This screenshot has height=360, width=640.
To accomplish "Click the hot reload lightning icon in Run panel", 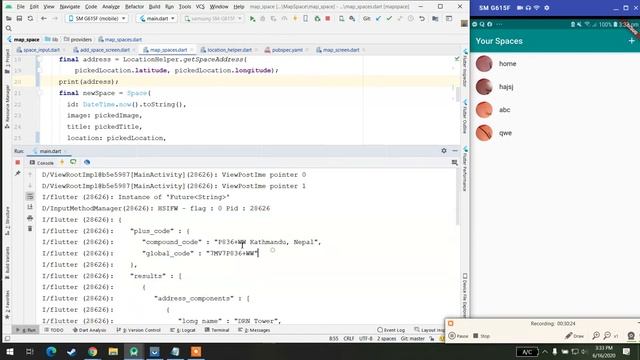I will 62,162.
